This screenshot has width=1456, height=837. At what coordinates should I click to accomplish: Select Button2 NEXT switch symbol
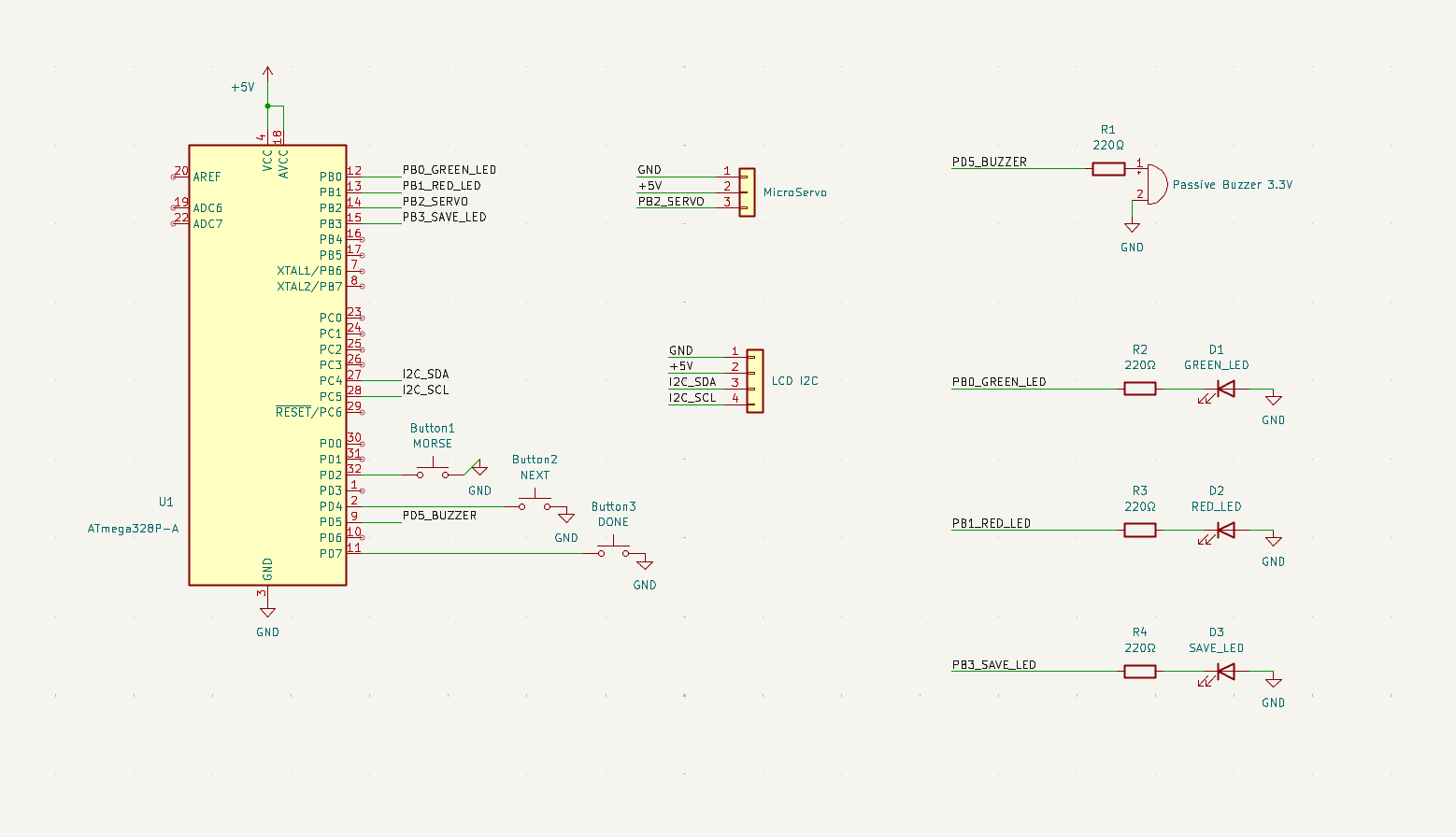click(535, 501)
